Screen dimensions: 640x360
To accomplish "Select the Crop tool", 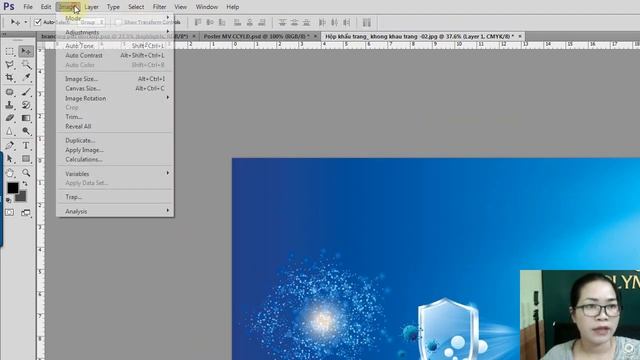I will tap(10, 78).
